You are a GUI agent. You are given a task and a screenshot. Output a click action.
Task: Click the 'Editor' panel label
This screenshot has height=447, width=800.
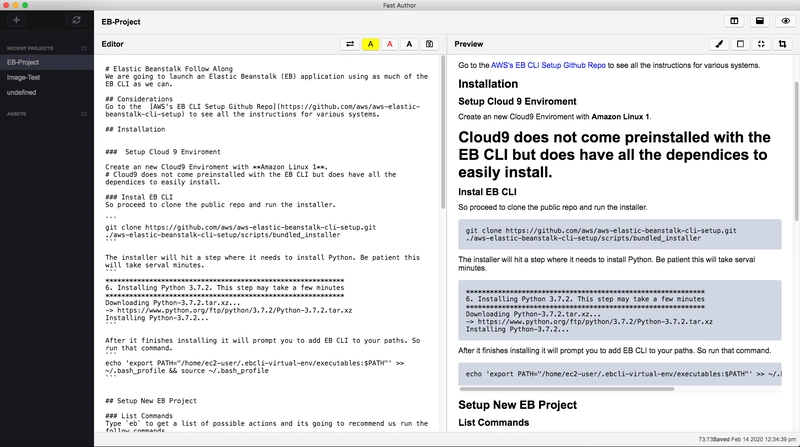112,44
